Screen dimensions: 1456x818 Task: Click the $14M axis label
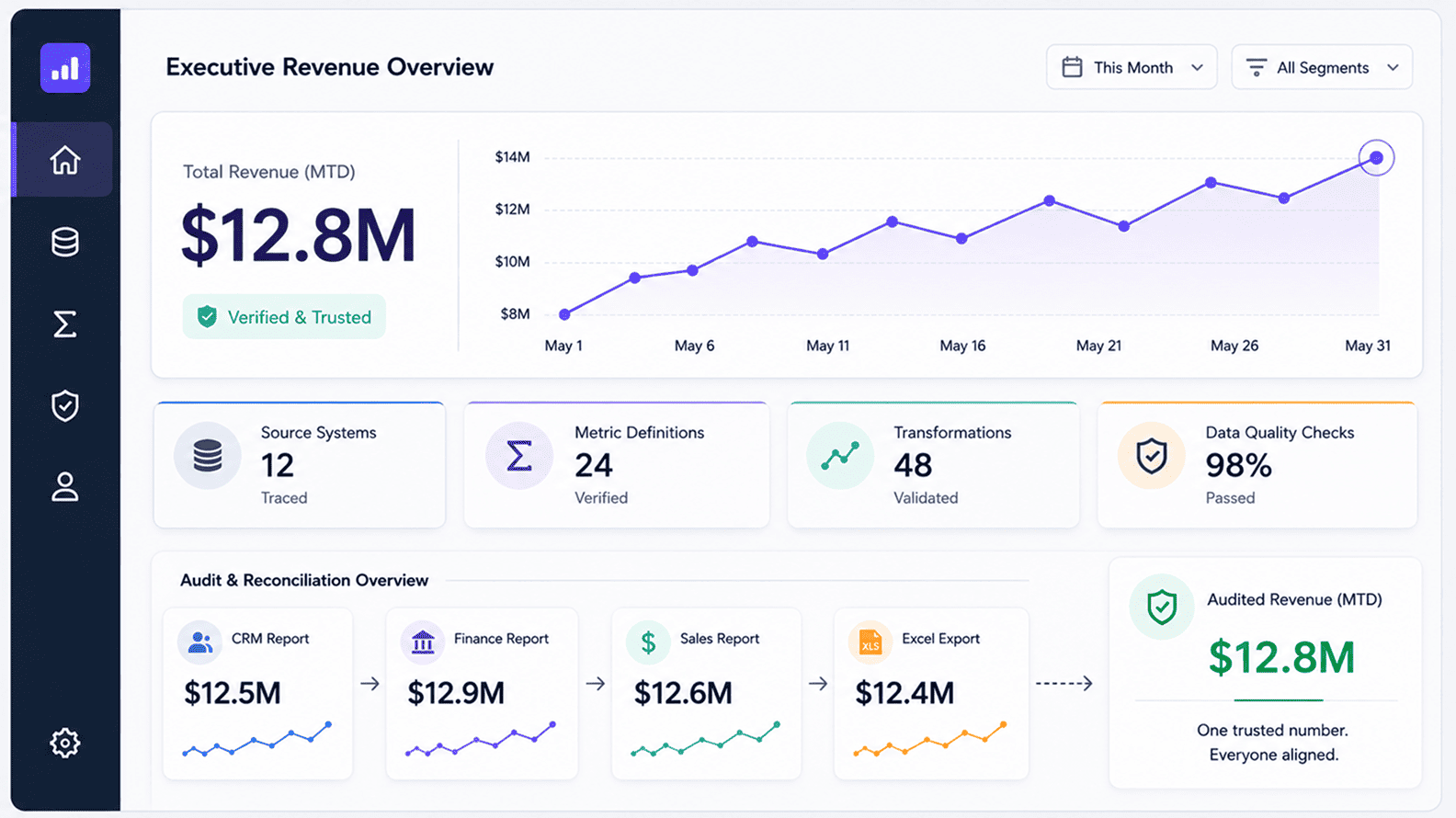click(x=512, y=157)
